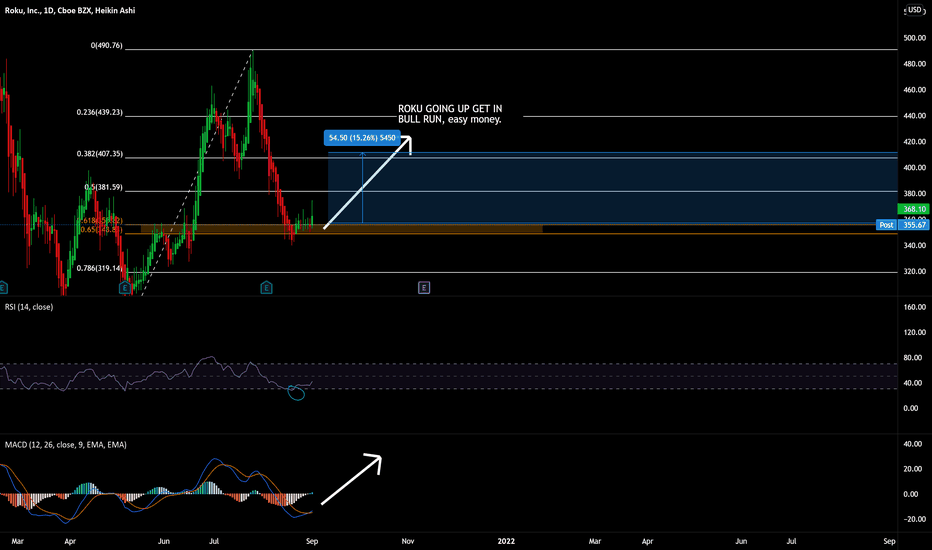Click the blue 54.50 (15.26%) price range label

coord(362,138)
